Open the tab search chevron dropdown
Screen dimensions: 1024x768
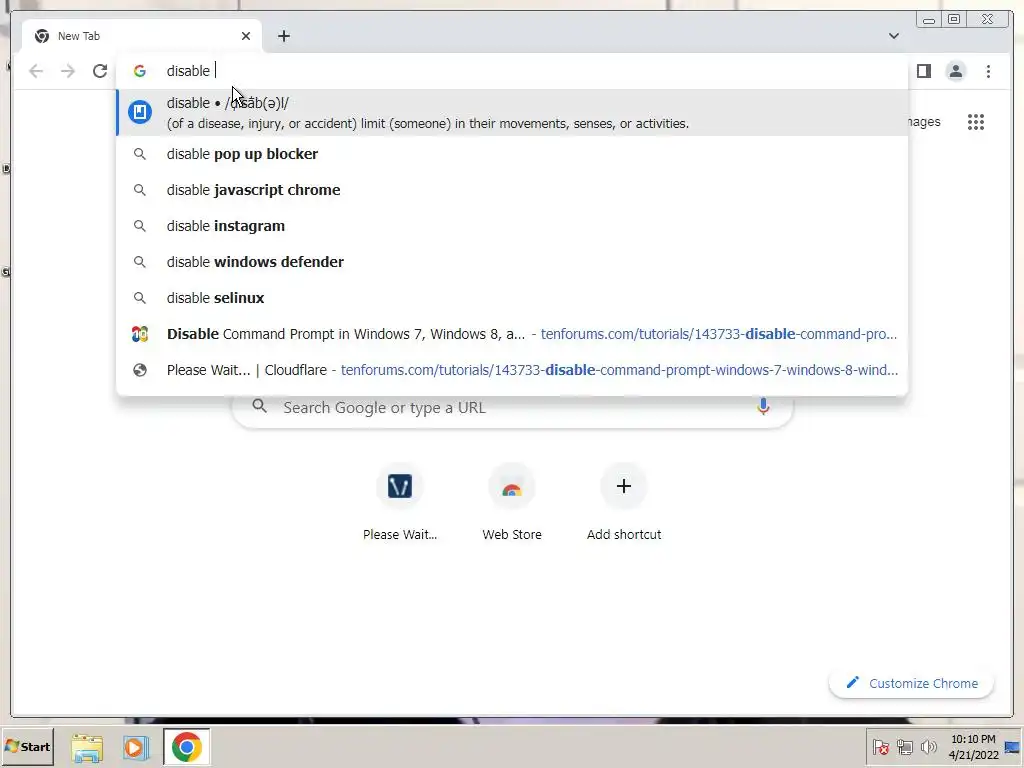click(x=893, y=36)
